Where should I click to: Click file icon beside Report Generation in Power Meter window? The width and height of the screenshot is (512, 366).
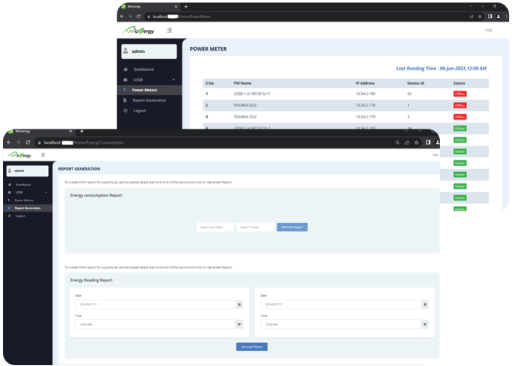(x=125, y=100)
